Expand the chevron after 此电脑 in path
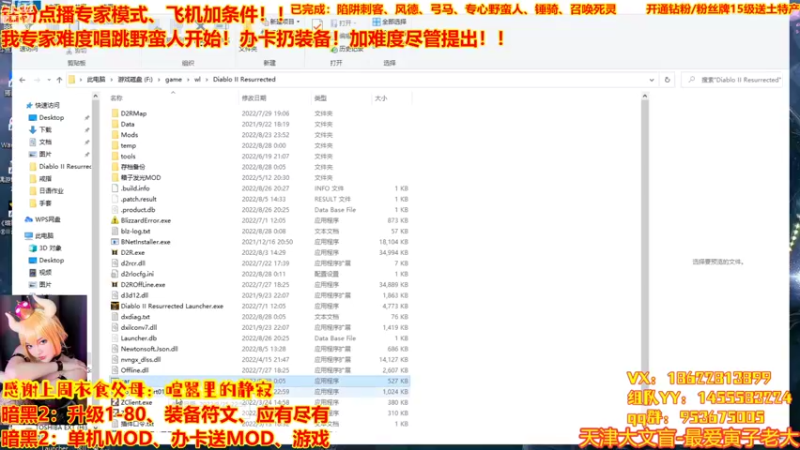This screenshot has height=450, width=800. (111, 80)
